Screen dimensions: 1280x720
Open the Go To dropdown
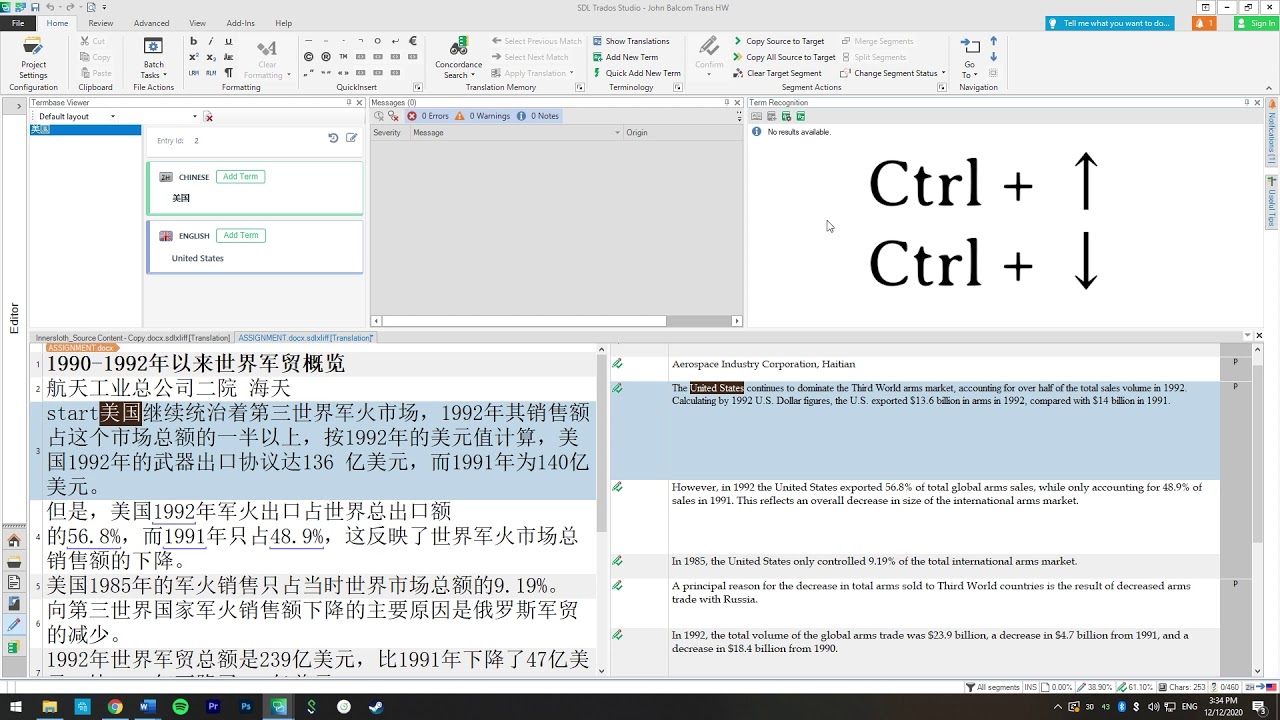[x=970, y=58]
